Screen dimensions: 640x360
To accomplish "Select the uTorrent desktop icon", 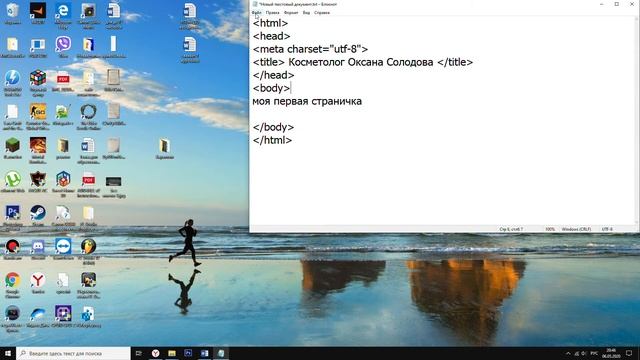I will click(x=13, y=182).
